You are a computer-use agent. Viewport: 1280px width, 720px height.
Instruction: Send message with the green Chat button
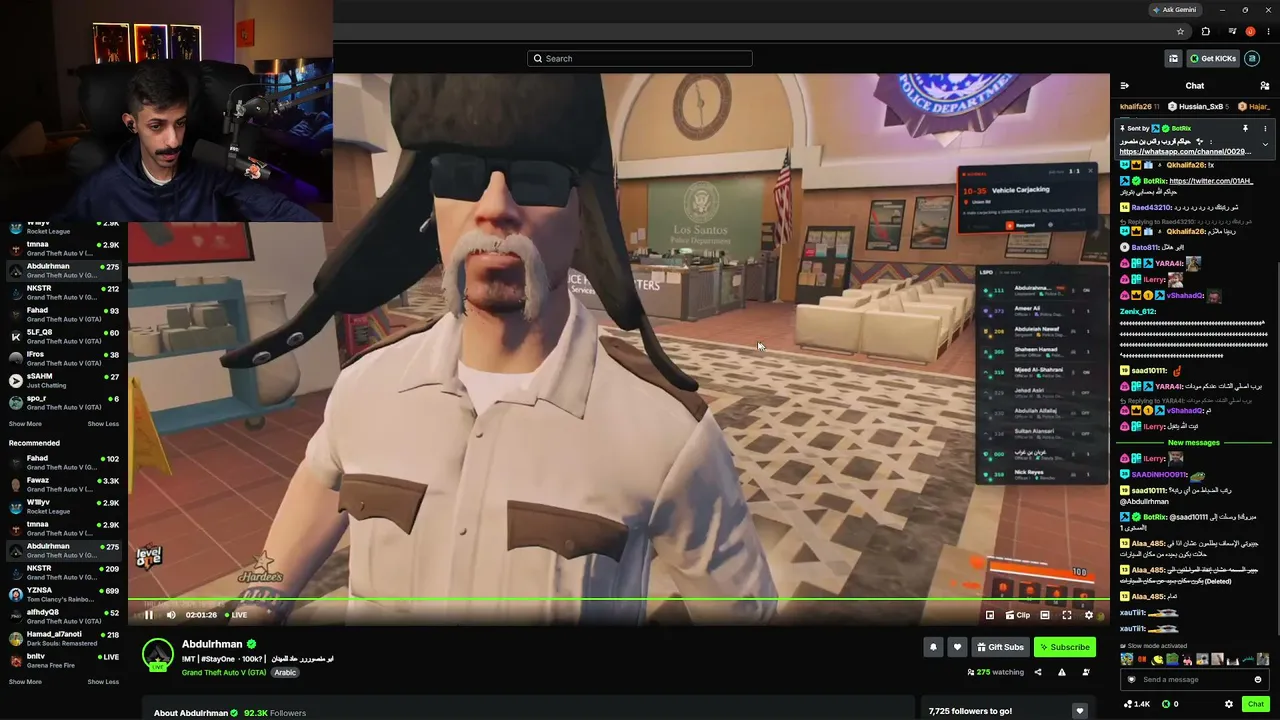click(1256, 704)
